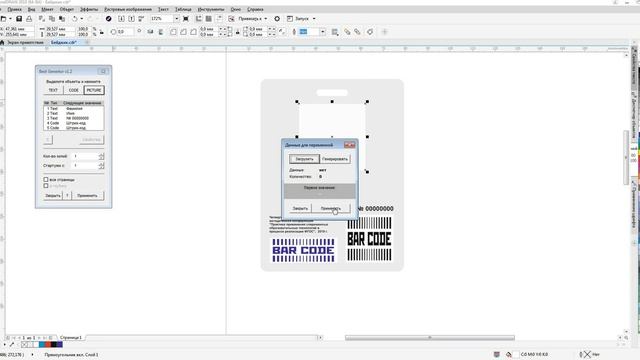Screen dimensions: 640x360
Task: Toggle the TEXT button in Badge Generator
Action: (53, 90)
